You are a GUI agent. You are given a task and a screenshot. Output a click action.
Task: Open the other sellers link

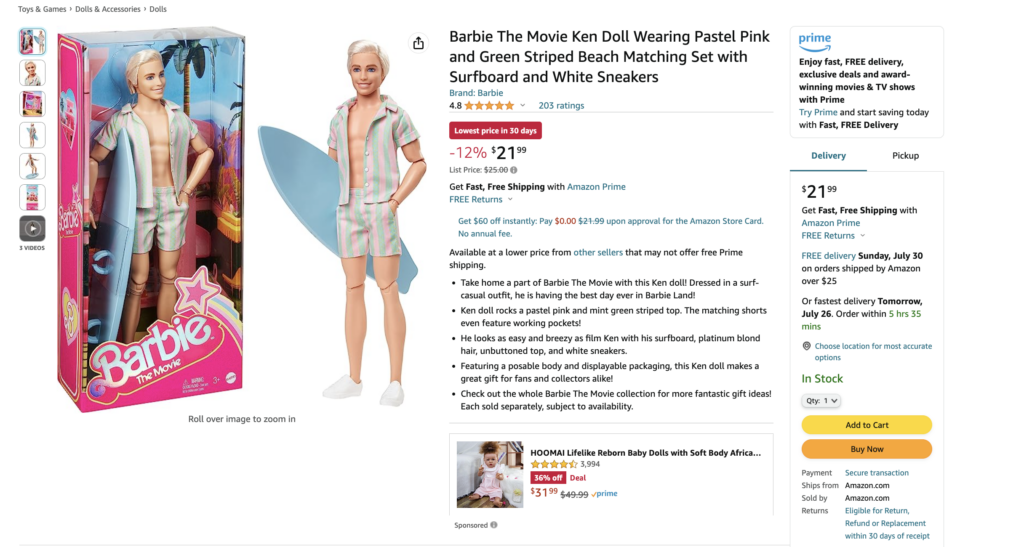pos(598,253)
